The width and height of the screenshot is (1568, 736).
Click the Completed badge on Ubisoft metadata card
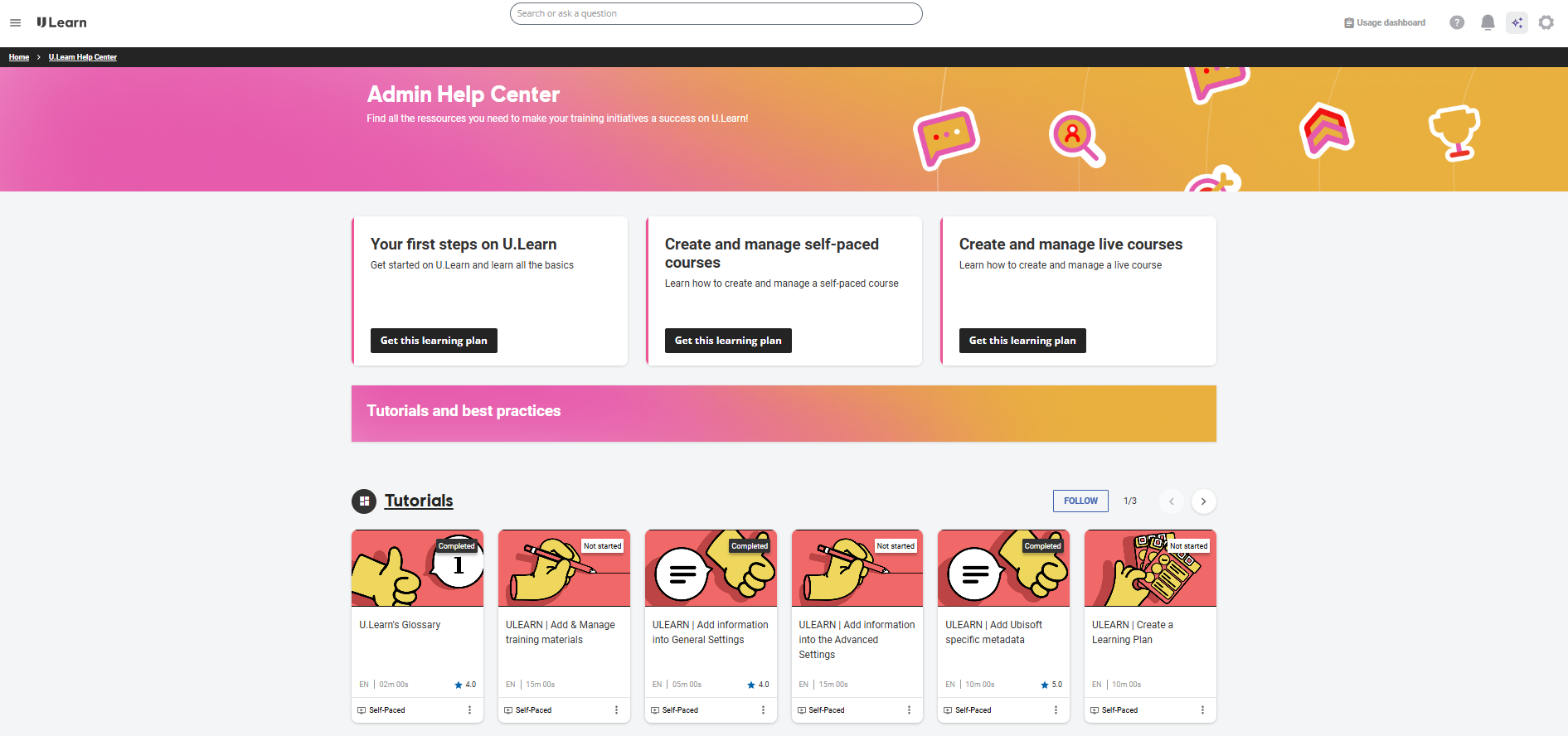coord(1043,546)
